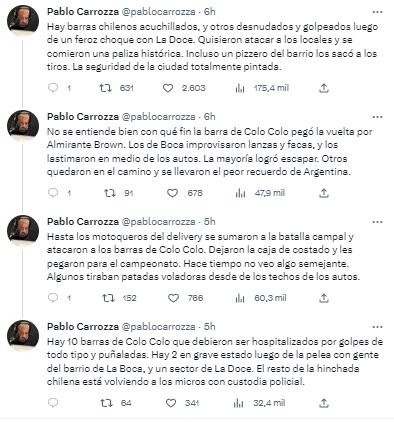Retweet the tweet with 152 retweets
This screenshot has width=394, height=422.
pos(108,298)
